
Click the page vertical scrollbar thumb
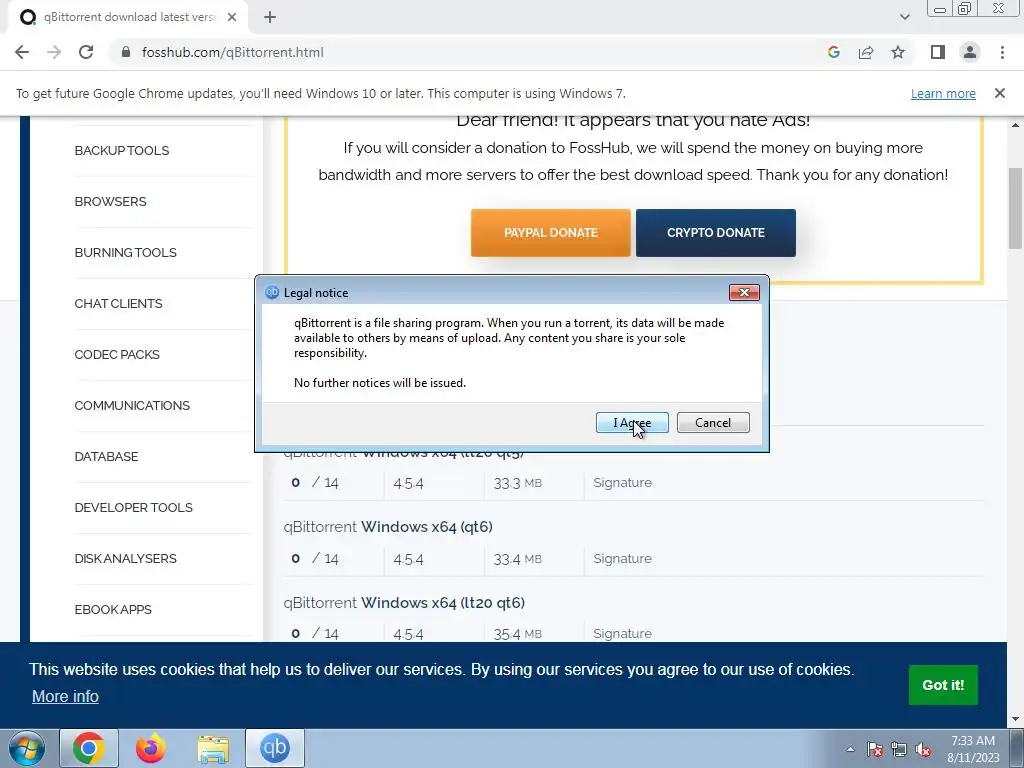pos(1015,208)
